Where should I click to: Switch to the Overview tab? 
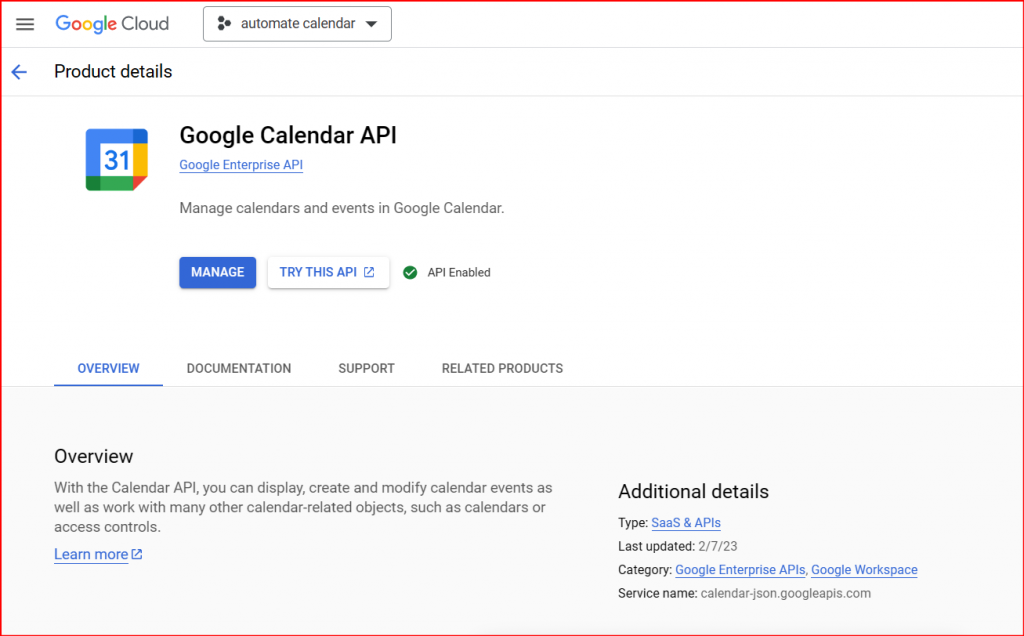108,368
